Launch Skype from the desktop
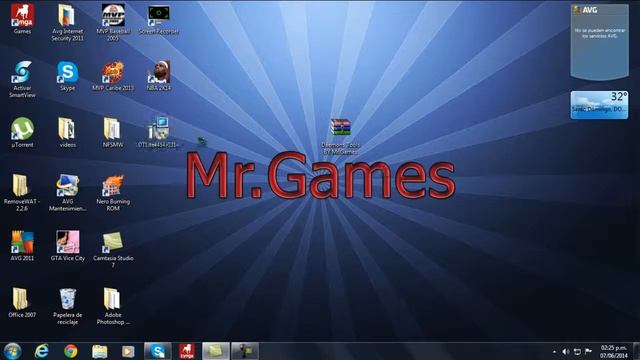 point(67,76)
